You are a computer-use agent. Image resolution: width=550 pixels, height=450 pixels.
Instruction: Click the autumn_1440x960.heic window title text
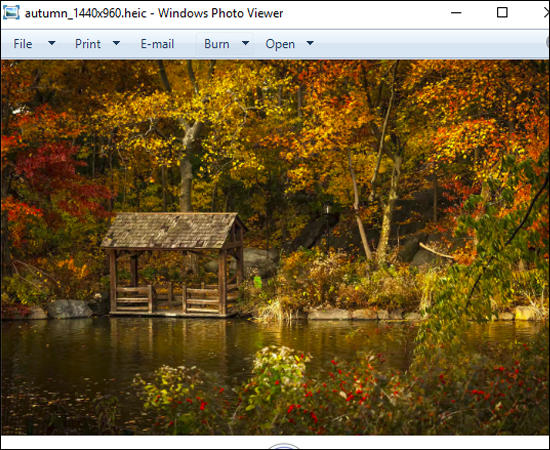(86, 13)
